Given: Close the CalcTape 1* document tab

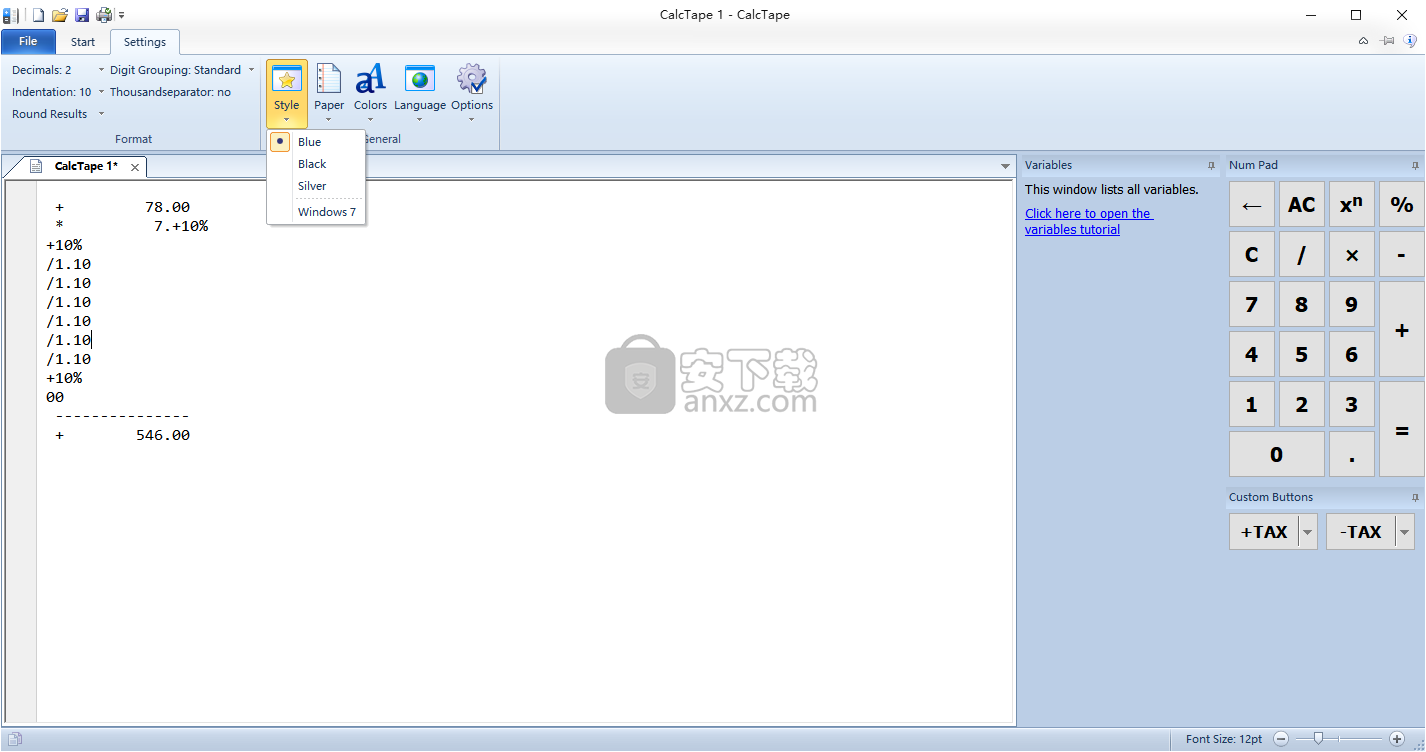Looking at the screenshot, I should tap(135, 167).
